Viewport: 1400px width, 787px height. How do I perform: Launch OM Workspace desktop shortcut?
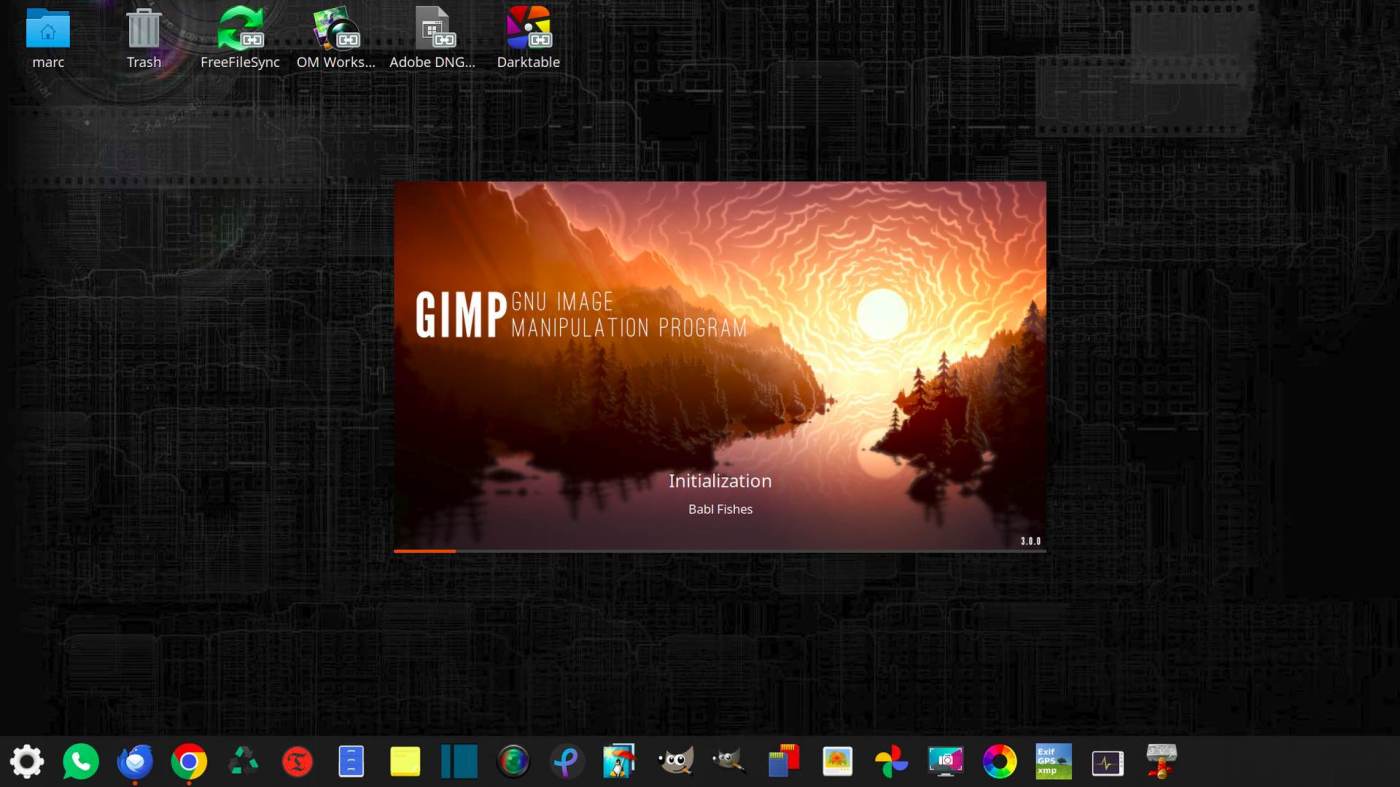coord(336,37)
